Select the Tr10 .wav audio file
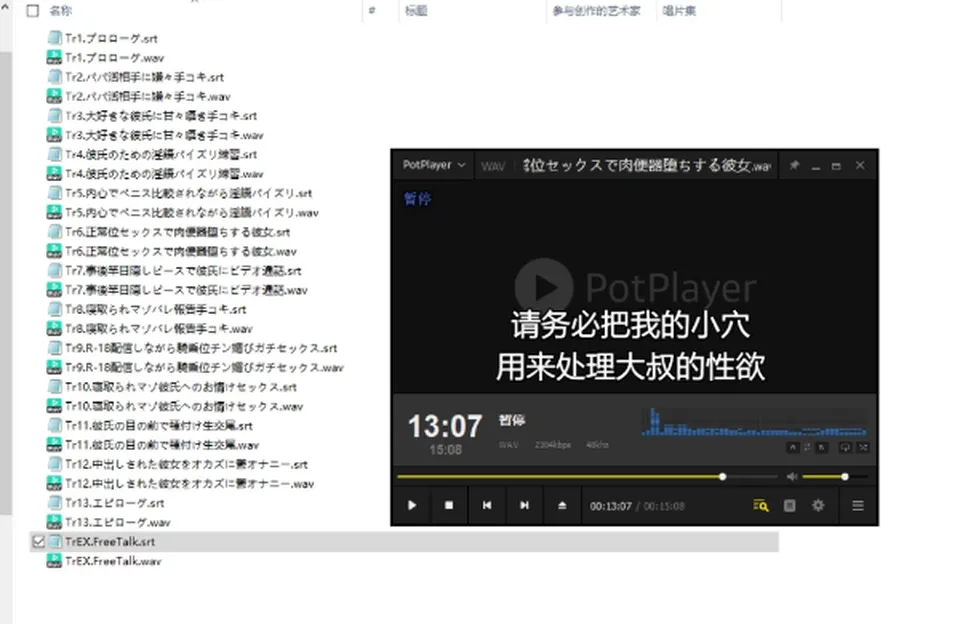960x624 pixels. coord(174,406)
